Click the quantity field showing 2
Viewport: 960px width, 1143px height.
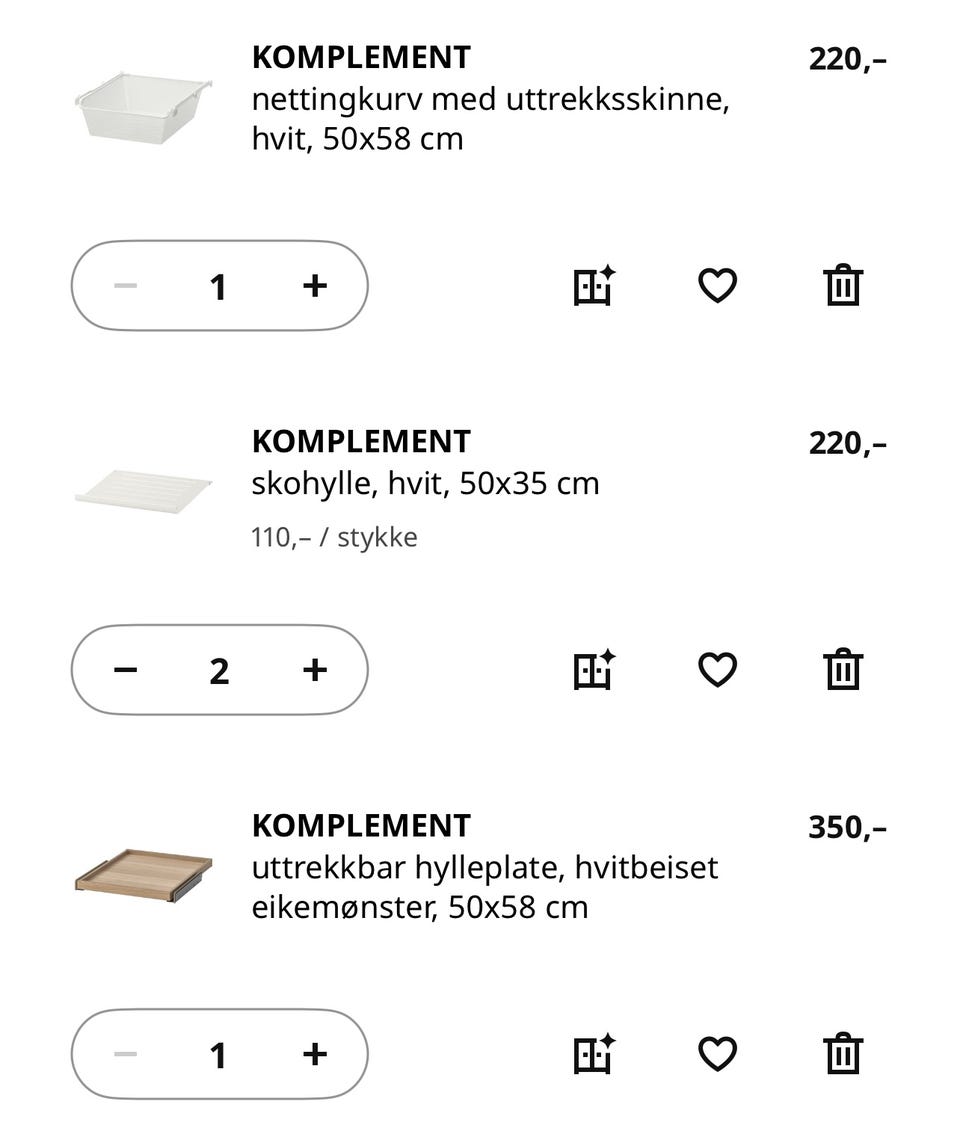pyautogui.click(x=219, y=671)
